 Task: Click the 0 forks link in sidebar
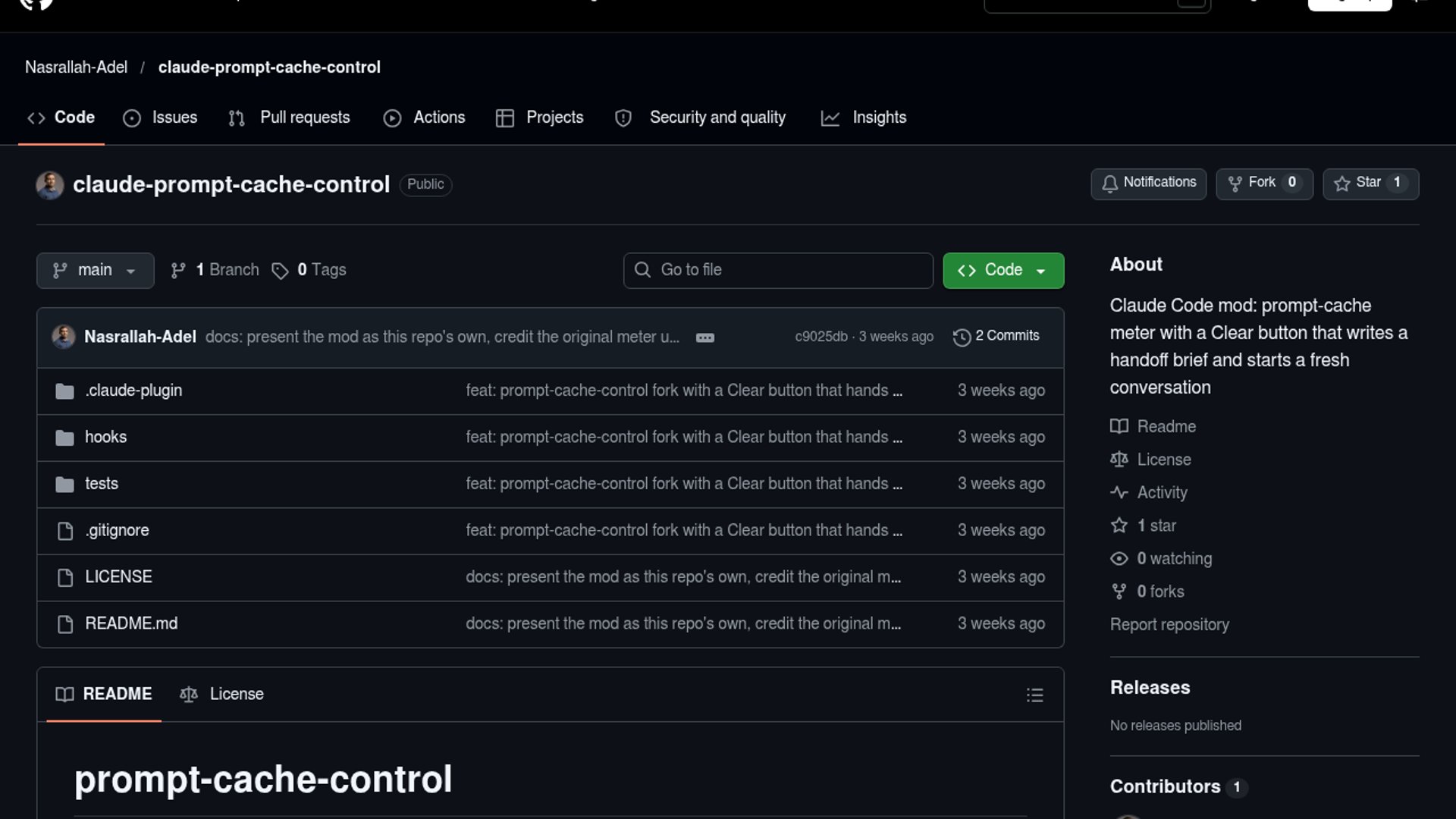pyautogui.click(x=1147, y=591)
